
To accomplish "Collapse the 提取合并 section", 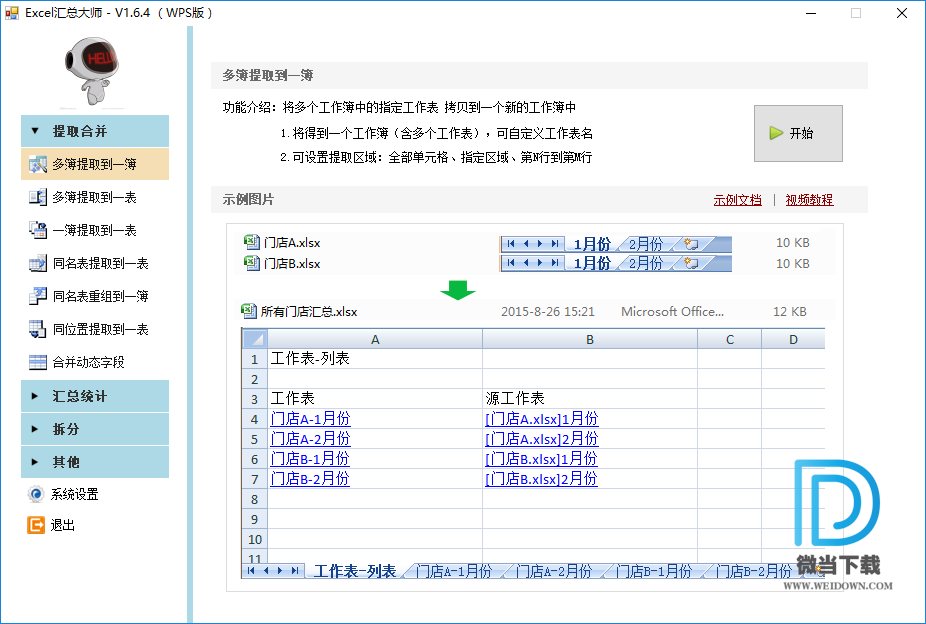I will 94,131.
